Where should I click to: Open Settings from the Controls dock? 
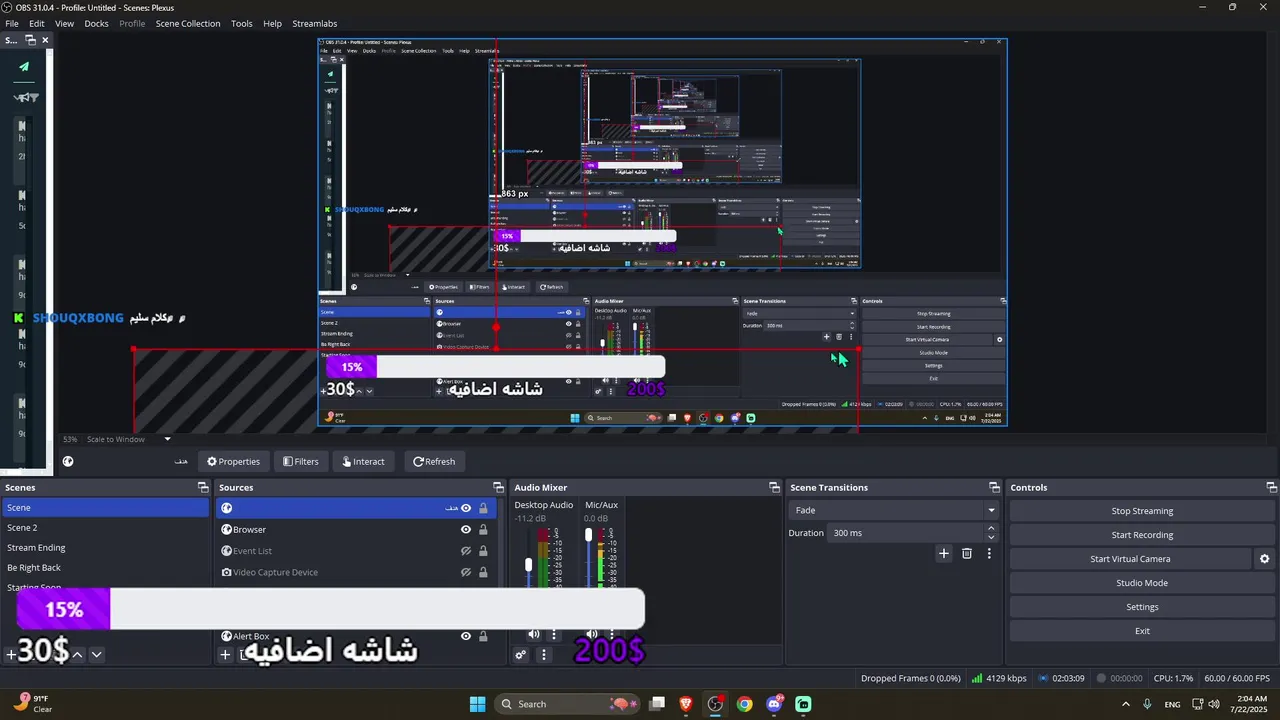coord(1142,607)
